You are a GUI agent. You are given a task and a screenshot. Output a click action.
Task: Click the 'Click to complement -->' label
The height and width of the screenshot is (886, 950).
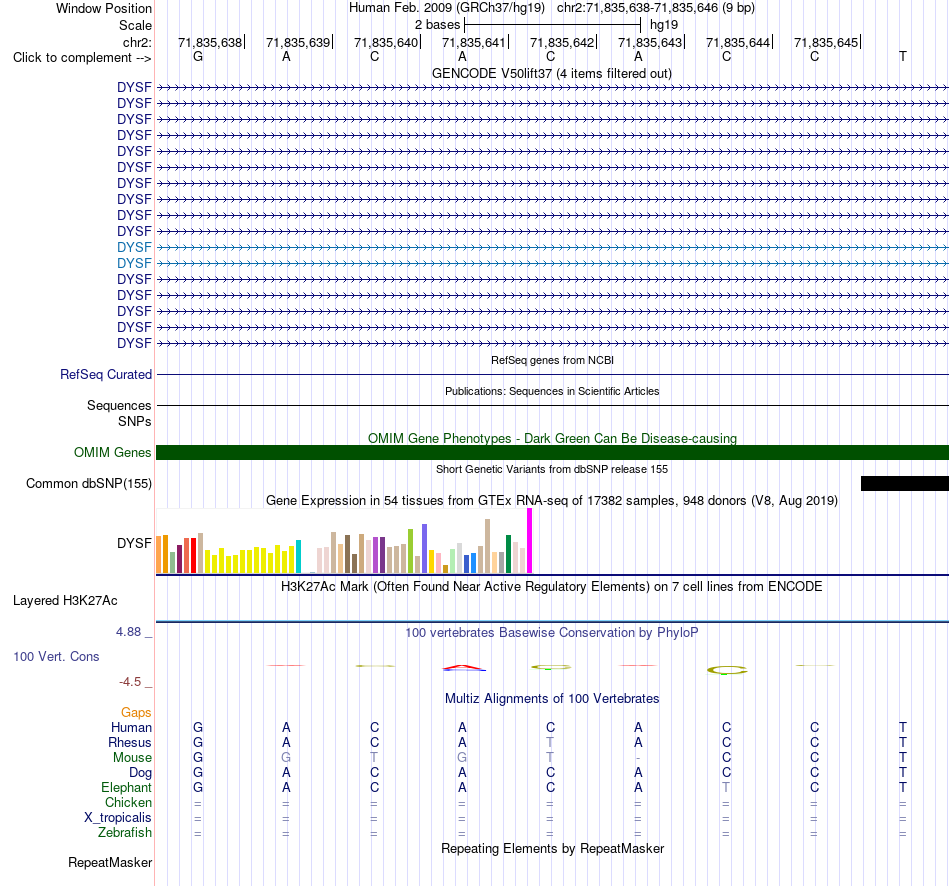pos(82,58)
